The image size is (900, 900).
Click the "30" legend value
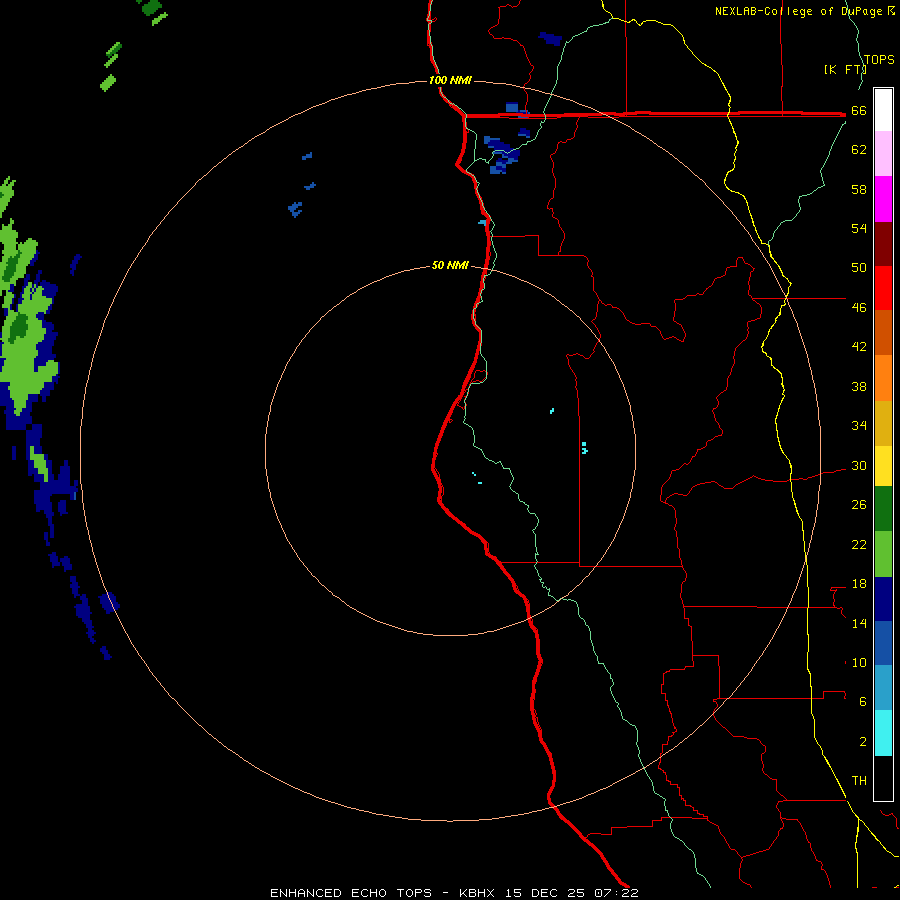pos(859,465)
